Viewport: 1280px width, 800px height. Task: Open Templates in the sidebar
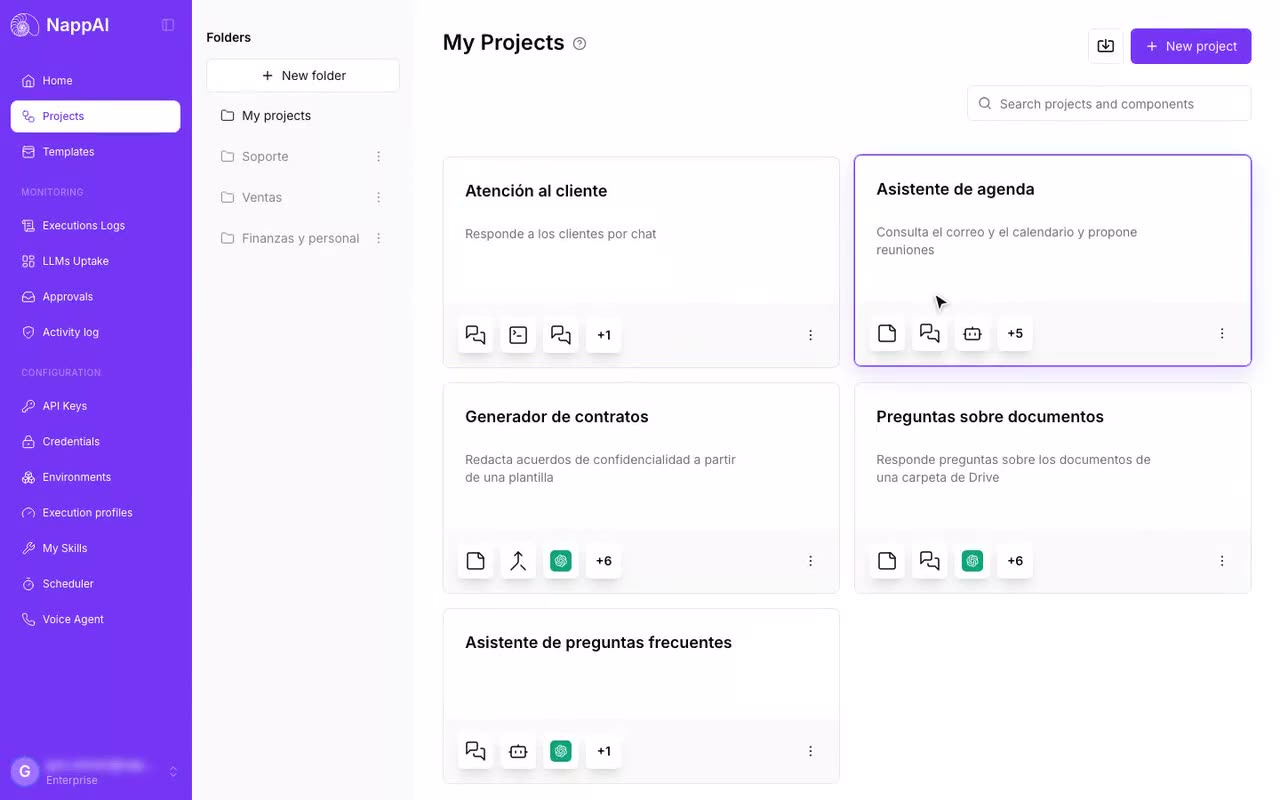click(x=96, y=152)
